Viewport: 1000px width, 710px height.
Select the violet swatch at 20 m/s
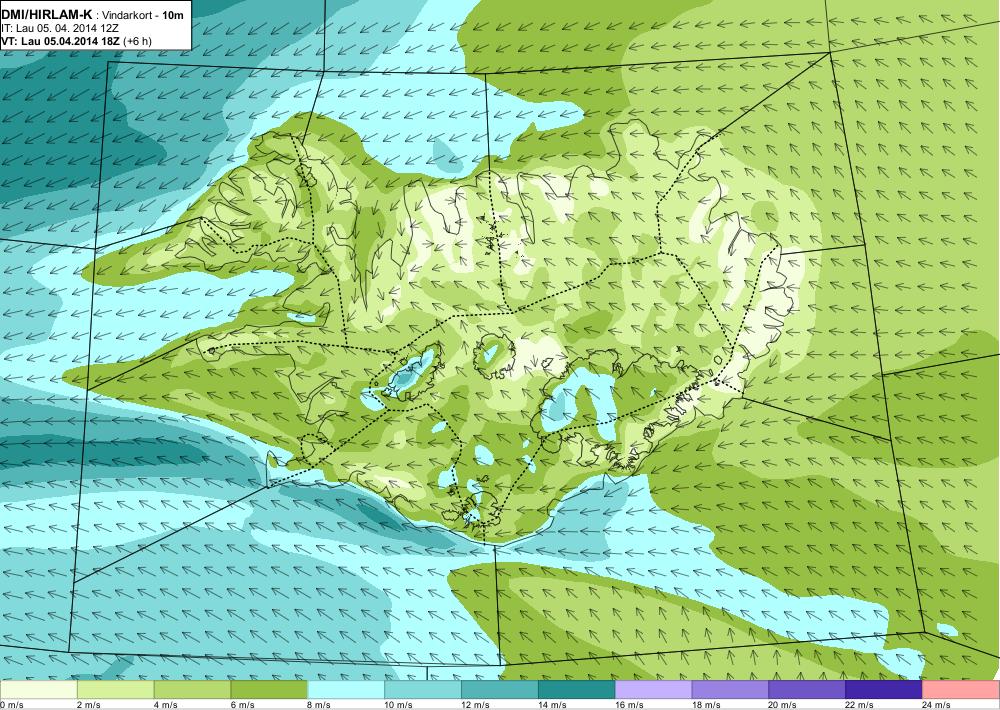click(x=807, y=690)
